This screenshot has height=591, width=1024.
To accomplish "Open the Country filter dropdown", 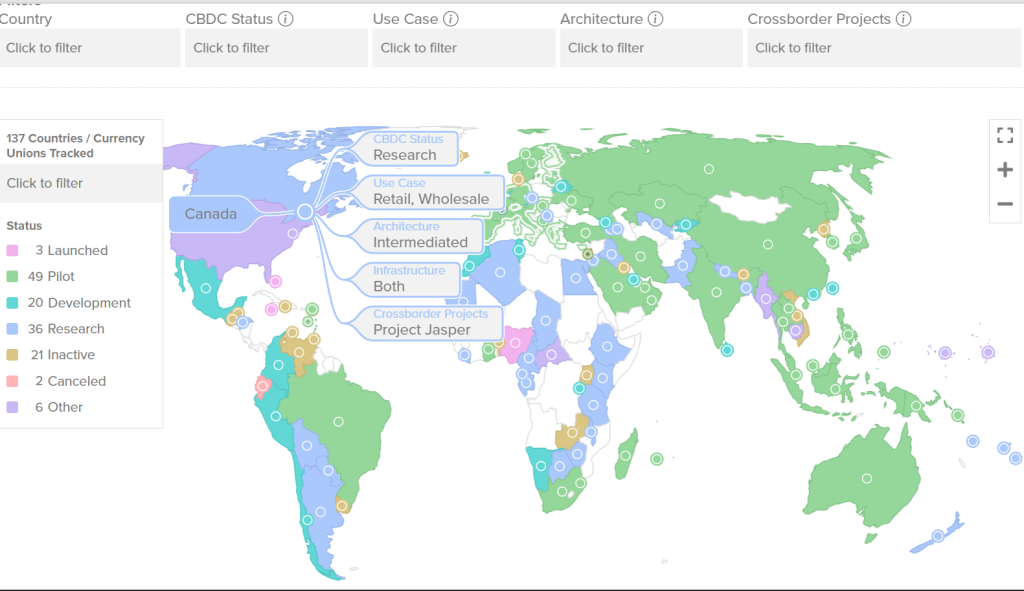I will [x=89, y=48].
